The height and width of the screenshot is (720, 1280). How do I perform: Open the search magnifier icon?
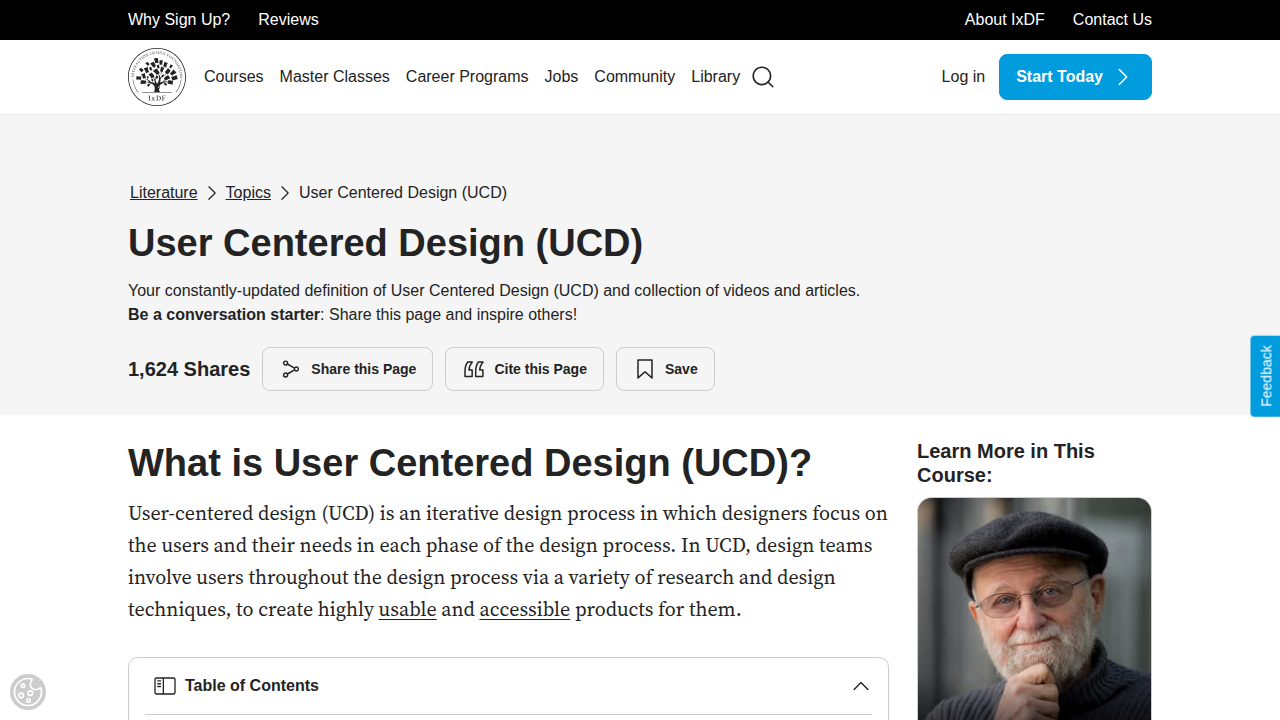click(763, 77)
